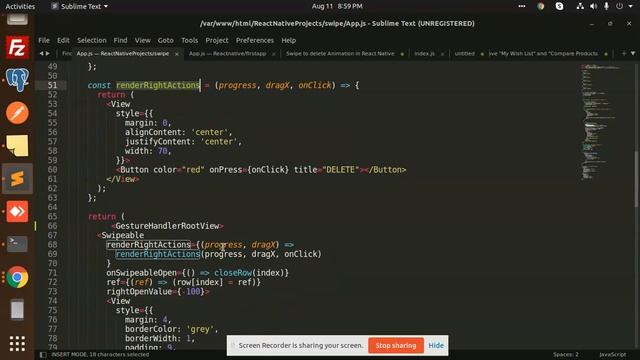Open the Selection menu
640x360 pixels.
[x=91, y=40]
